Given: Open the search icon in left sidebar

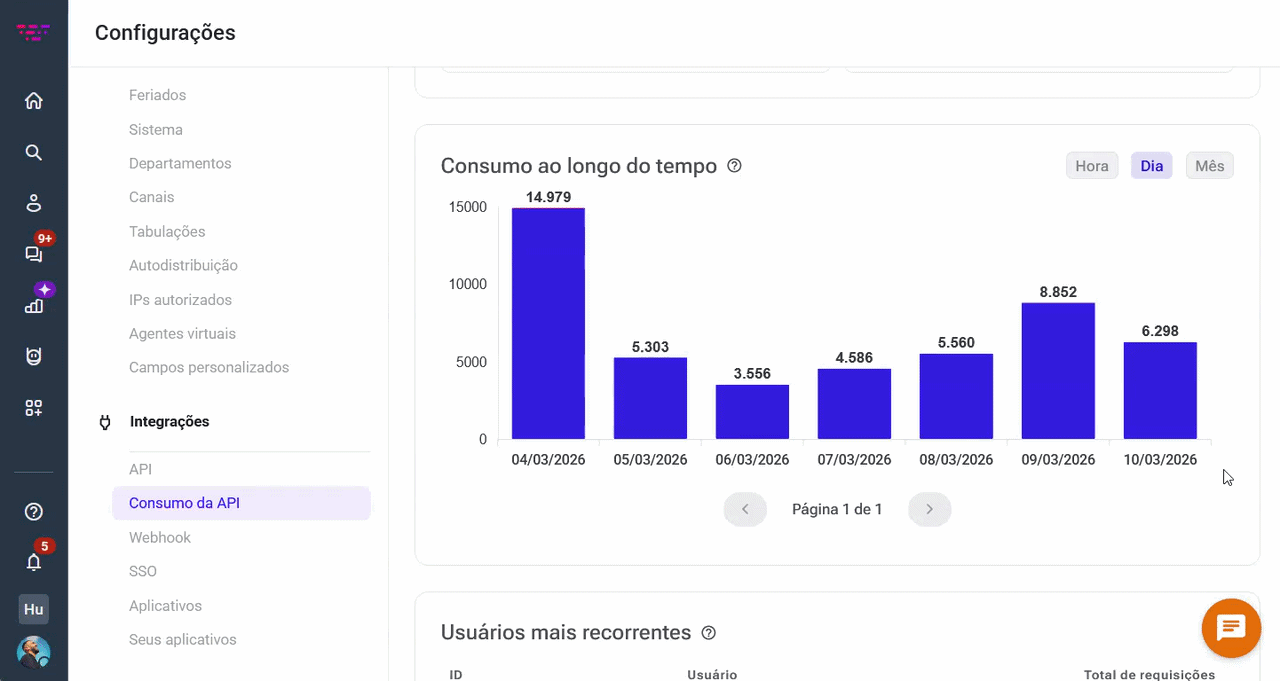Looking at the screenshot, I should click(x=34, y=153).
